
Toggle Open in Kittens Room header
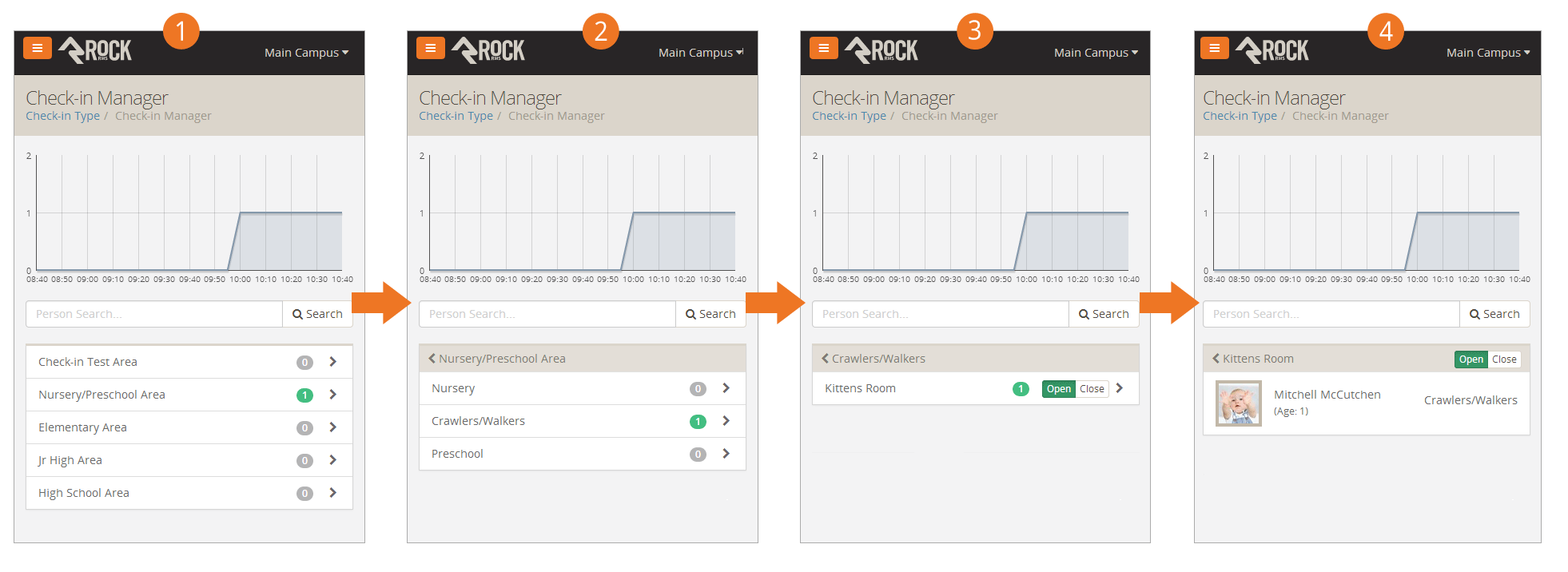click(x=1470, y=359)
